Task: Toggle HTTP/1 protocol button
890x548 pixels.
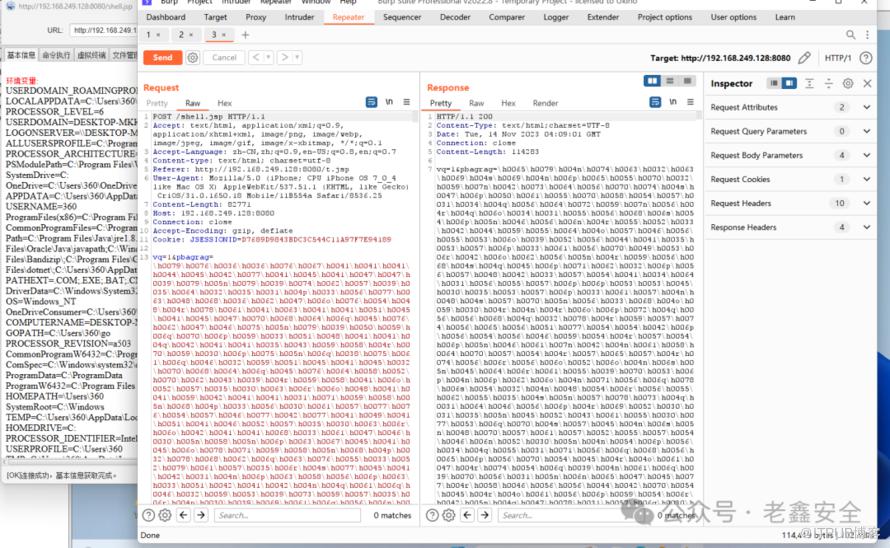Action: pyautogui.click(x=837, y=58)
